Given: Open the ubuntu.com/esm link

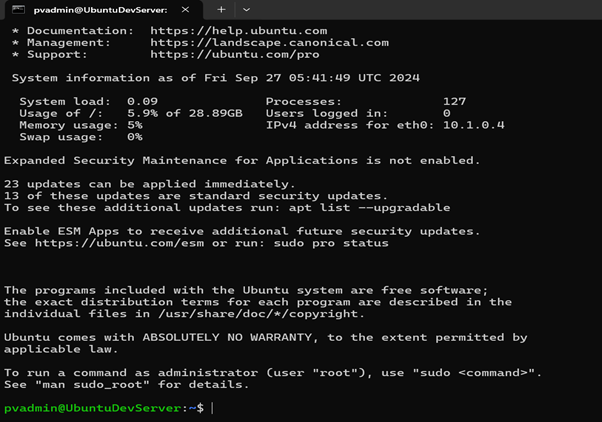Looking at the screenshot, I should point(119,243).
